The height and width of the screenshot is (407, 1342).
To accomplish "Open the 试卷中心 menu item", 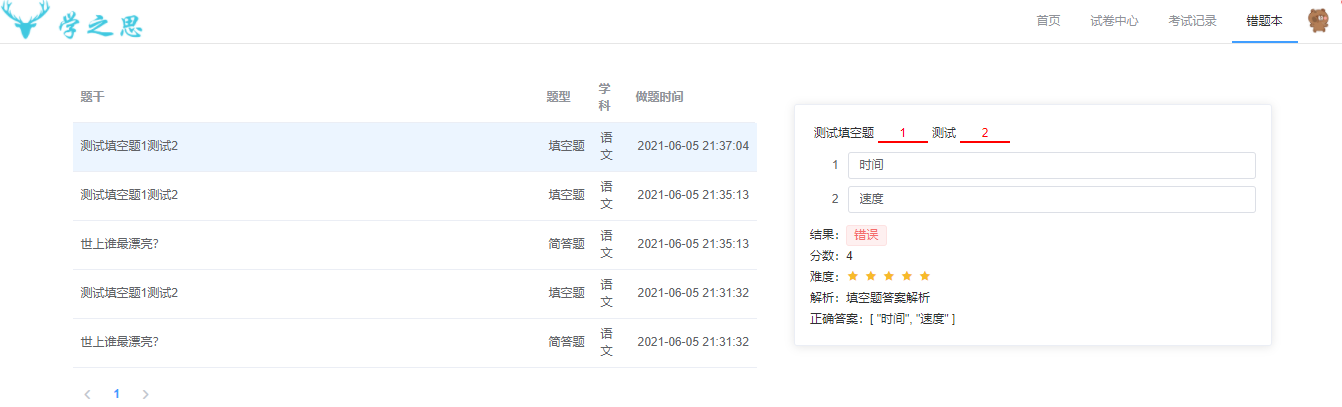I will [1114, 21].
